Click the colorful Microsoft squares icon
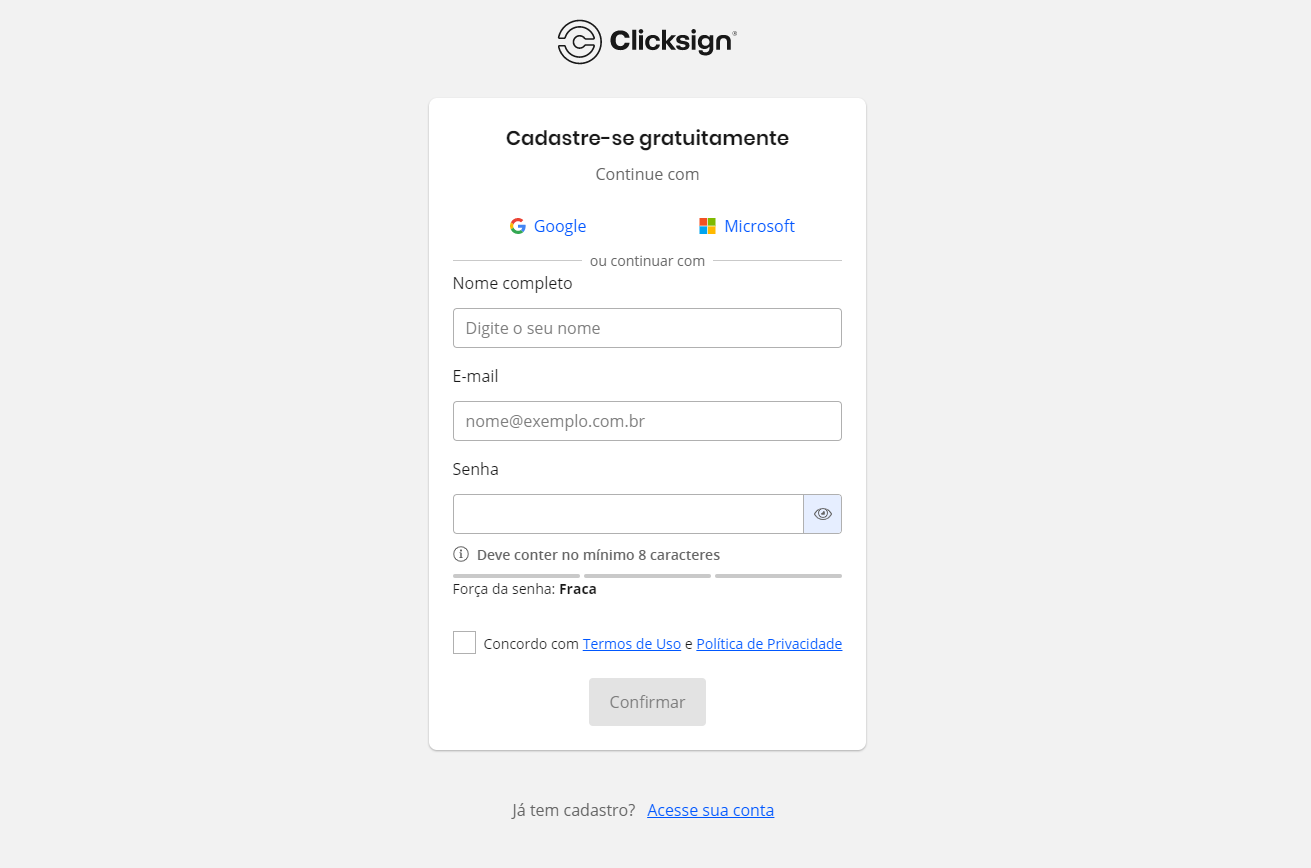Image resolution: width=1311 pixels, height=868 pixels. pyautogui.click(x=708, y=226)
